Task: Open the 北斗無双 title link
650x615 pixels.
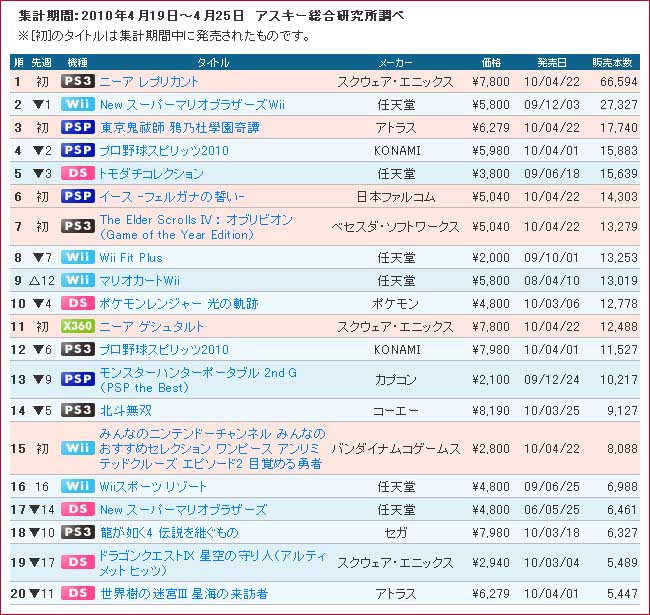Action: [x=126, y=411]
